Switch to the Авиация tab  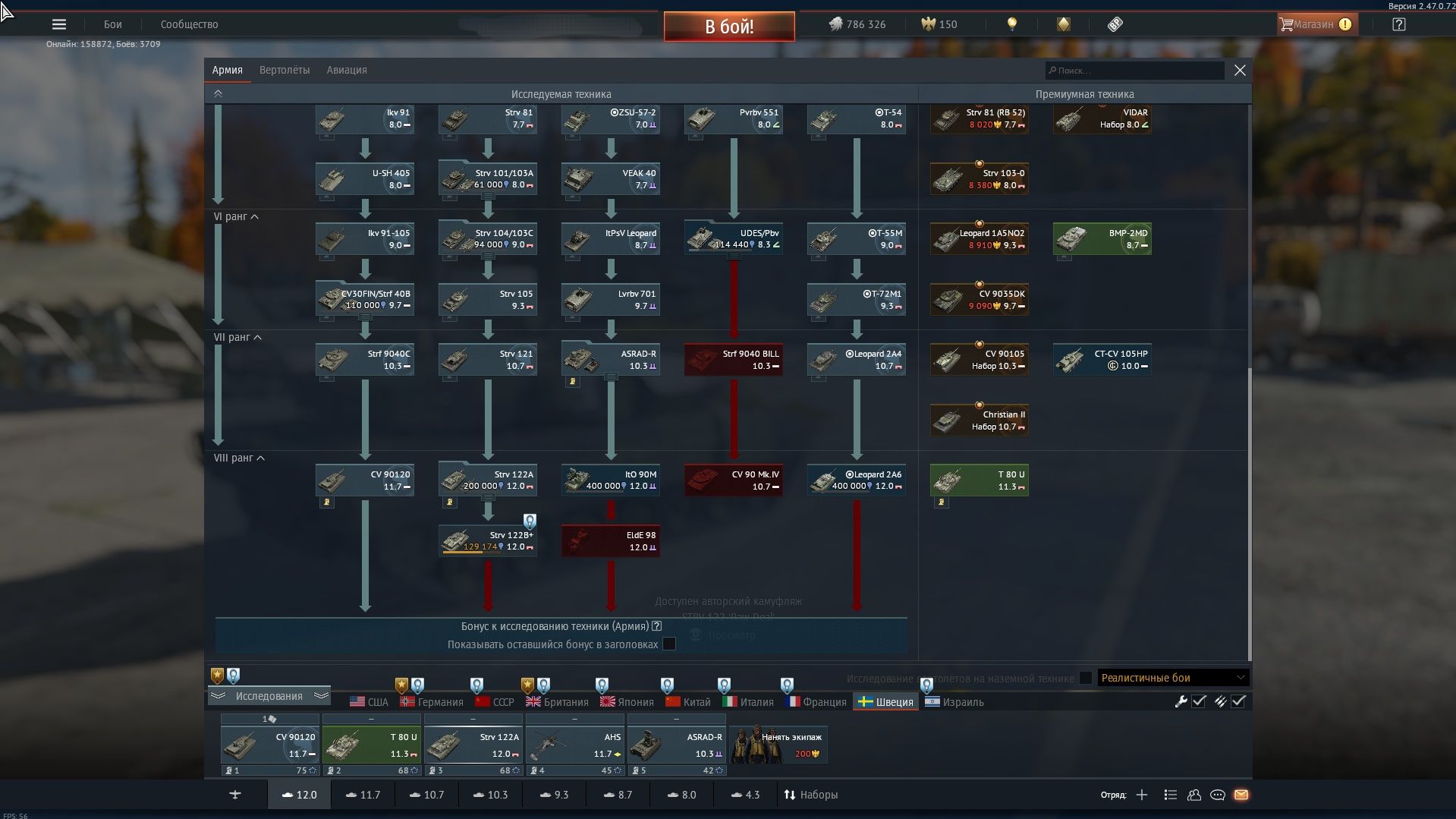point(347,70)
